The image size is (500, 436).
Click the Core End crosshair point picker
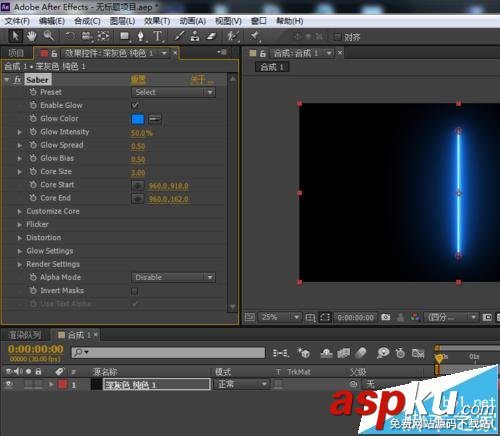(138, 199)
